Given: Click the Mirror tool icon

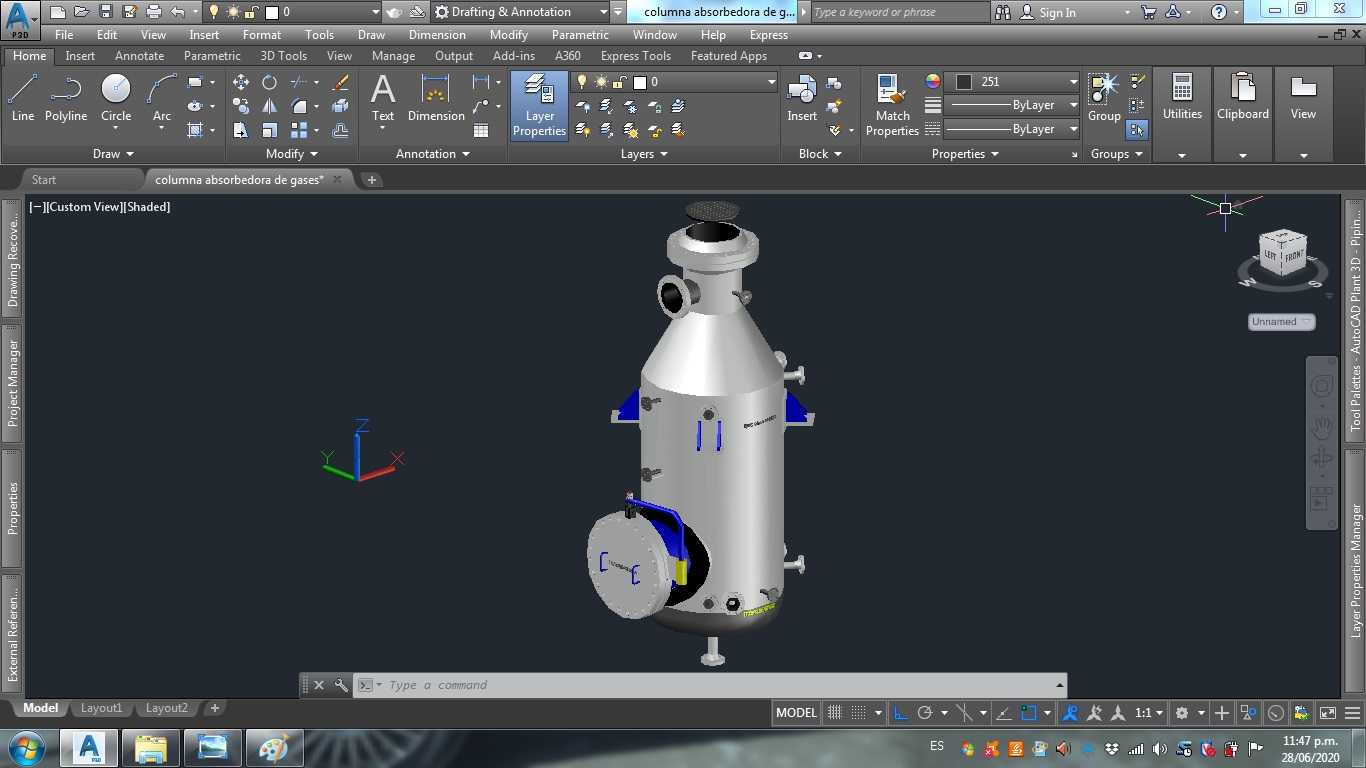Looking at the screenshot, I should [270, 106].
